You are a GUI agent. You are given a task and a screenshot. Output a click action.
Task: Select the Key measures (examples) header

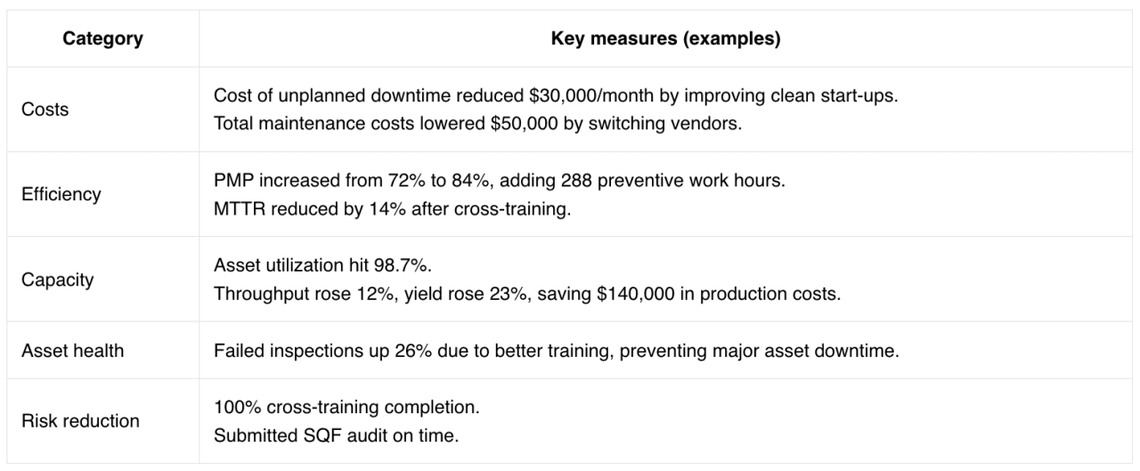[x=666, y=39]
